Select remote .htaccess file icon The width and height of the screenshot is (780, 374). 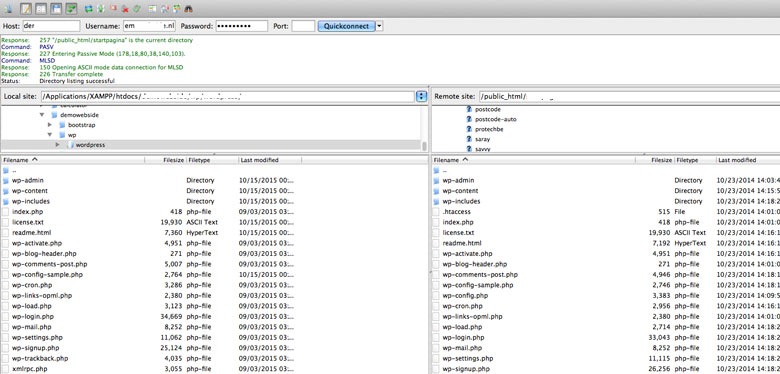pyautogui.click(x=436, y=212)
